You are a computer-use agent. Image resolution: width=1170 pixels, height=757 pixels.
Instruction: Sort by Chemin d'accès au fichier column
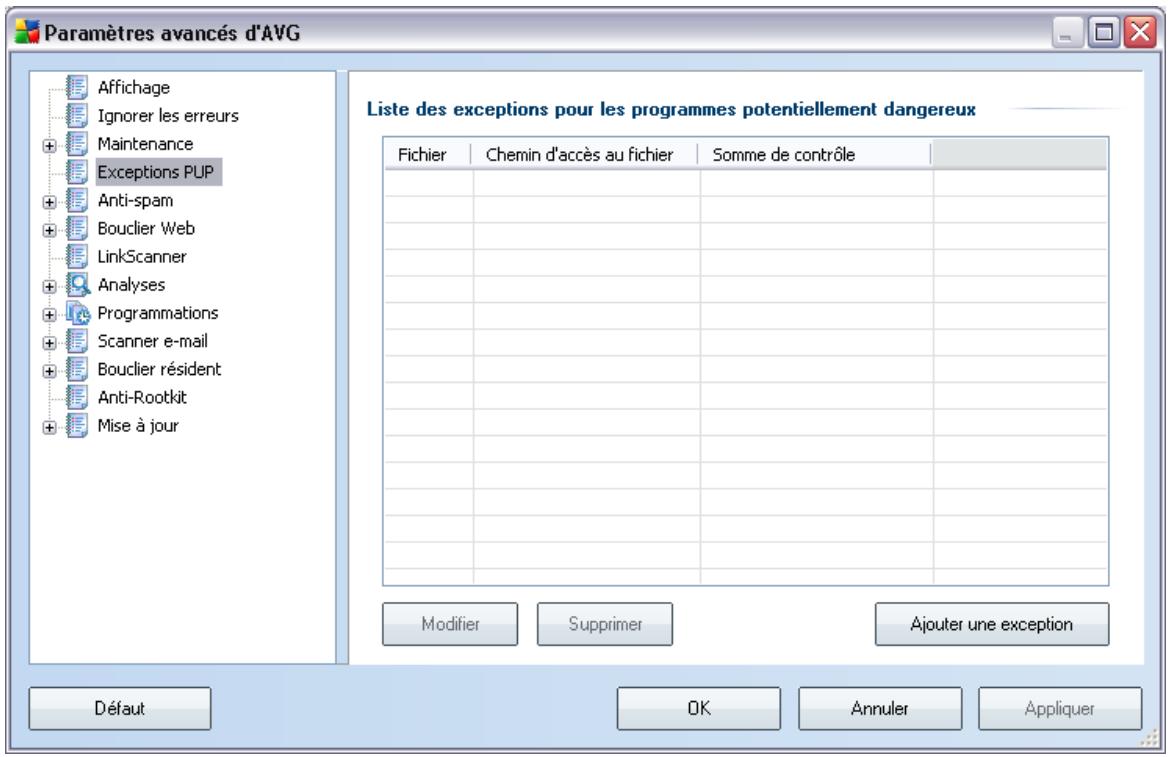pos(584,154)
